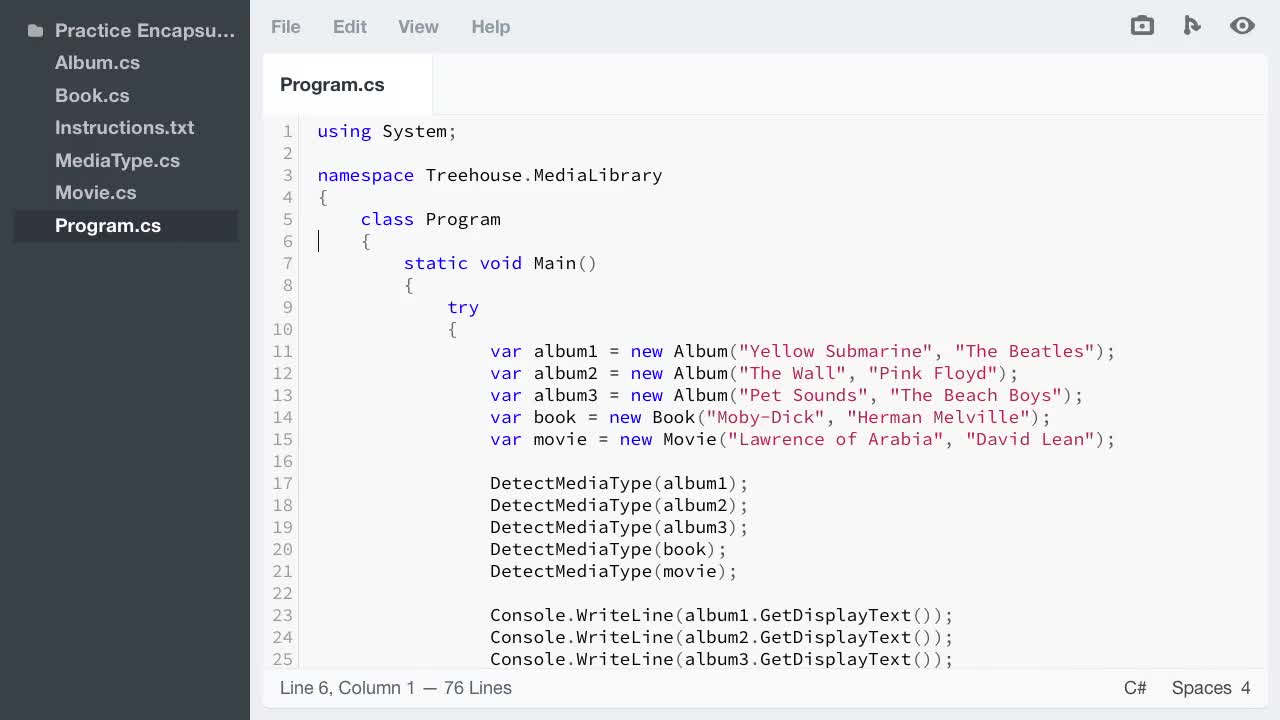Screen dimensions: 1280x720
Task: Open the Edit menu
Action: pyautogui.click(x=349, y=27)
